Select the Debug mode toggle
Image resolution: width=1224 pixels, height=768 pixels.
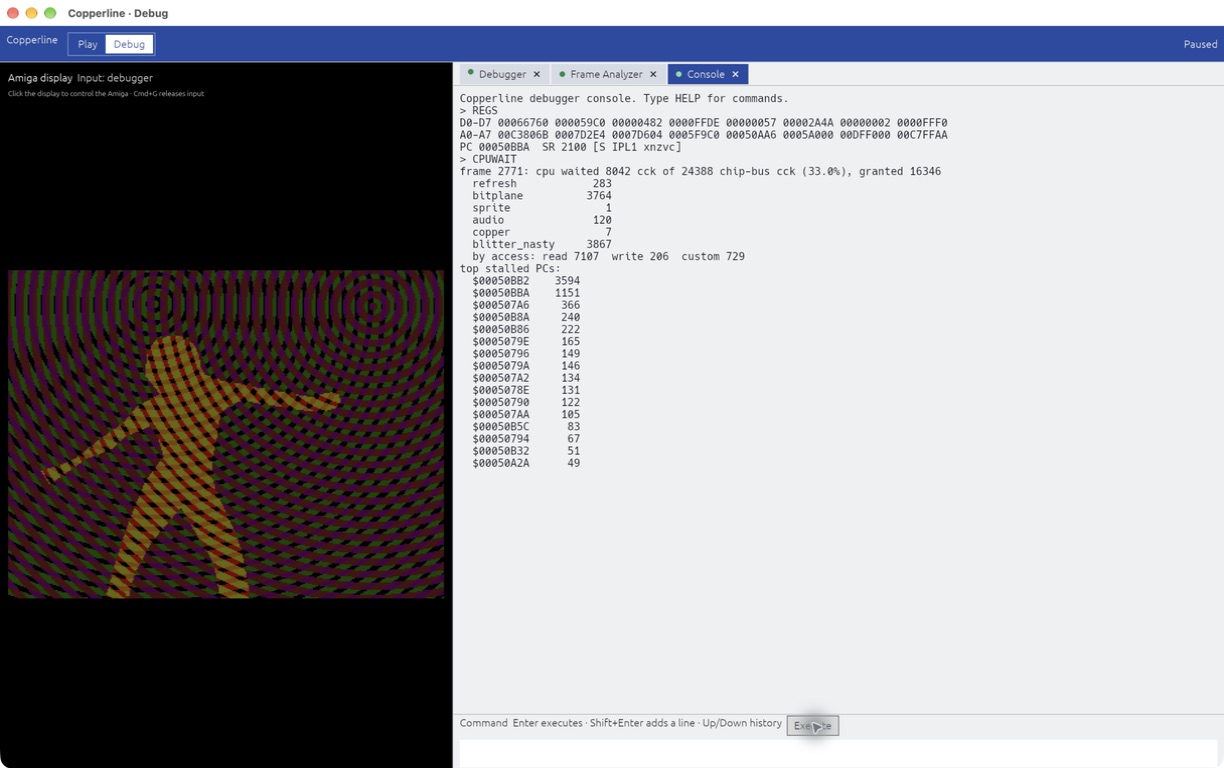pos(129,44)
